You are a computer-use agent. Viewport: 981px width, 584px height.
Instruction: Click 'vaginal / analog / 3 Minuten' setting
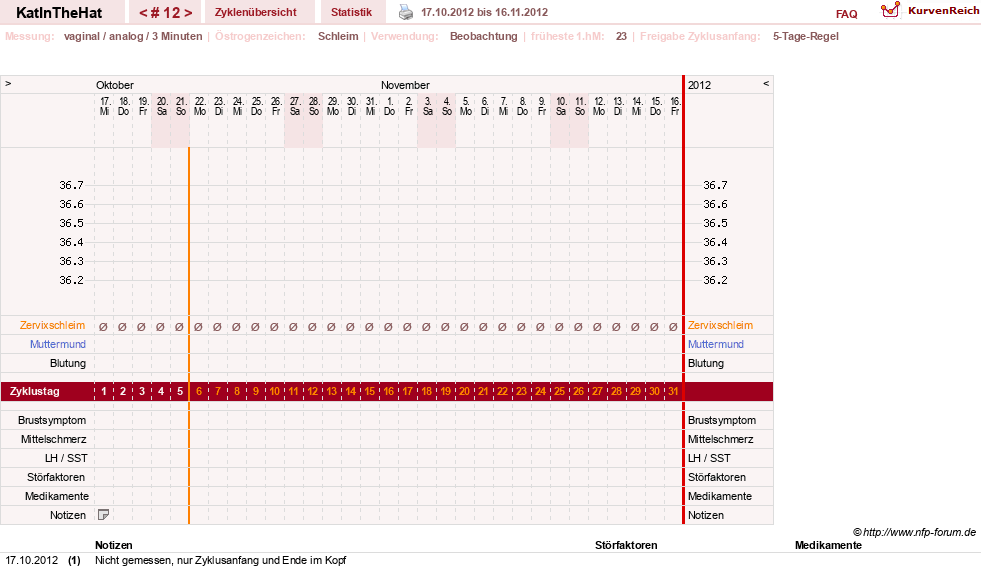(133, 36)
